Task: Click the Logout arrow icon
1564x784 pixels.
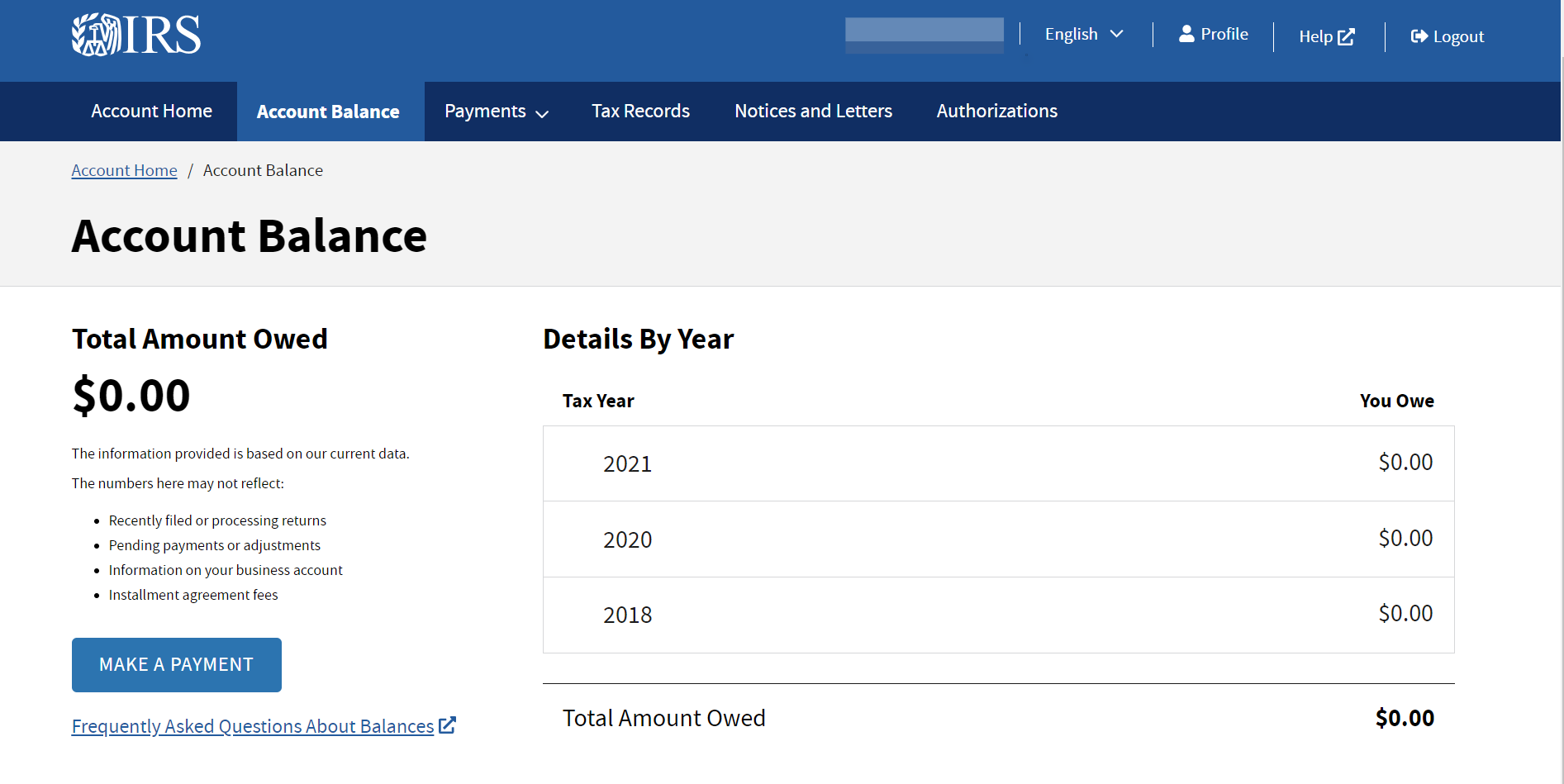Action: (x=1419, y=36)
